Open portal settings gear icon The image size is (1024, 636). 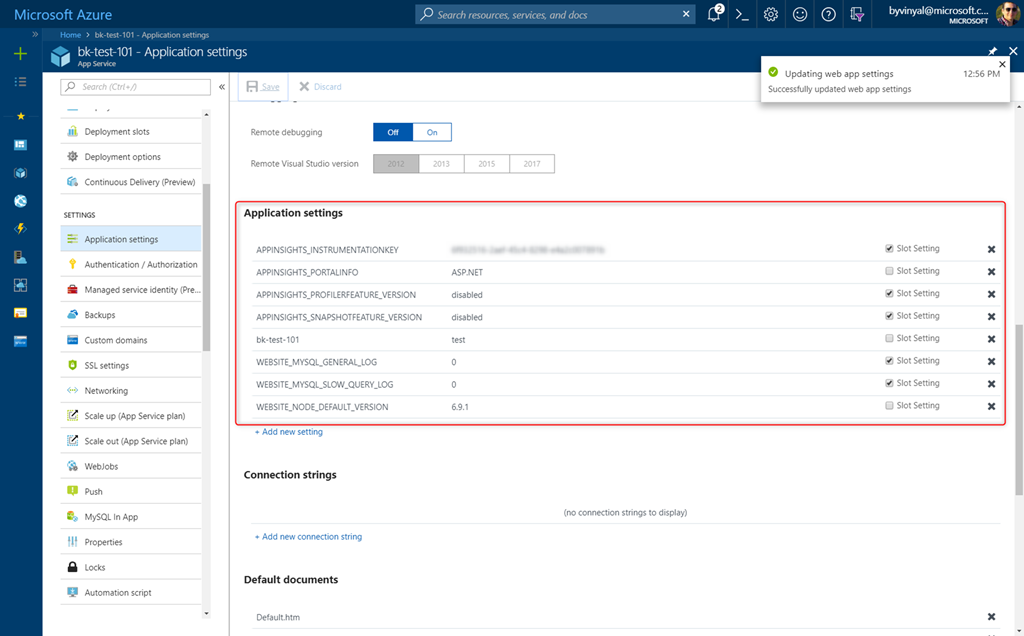point(771,14)
